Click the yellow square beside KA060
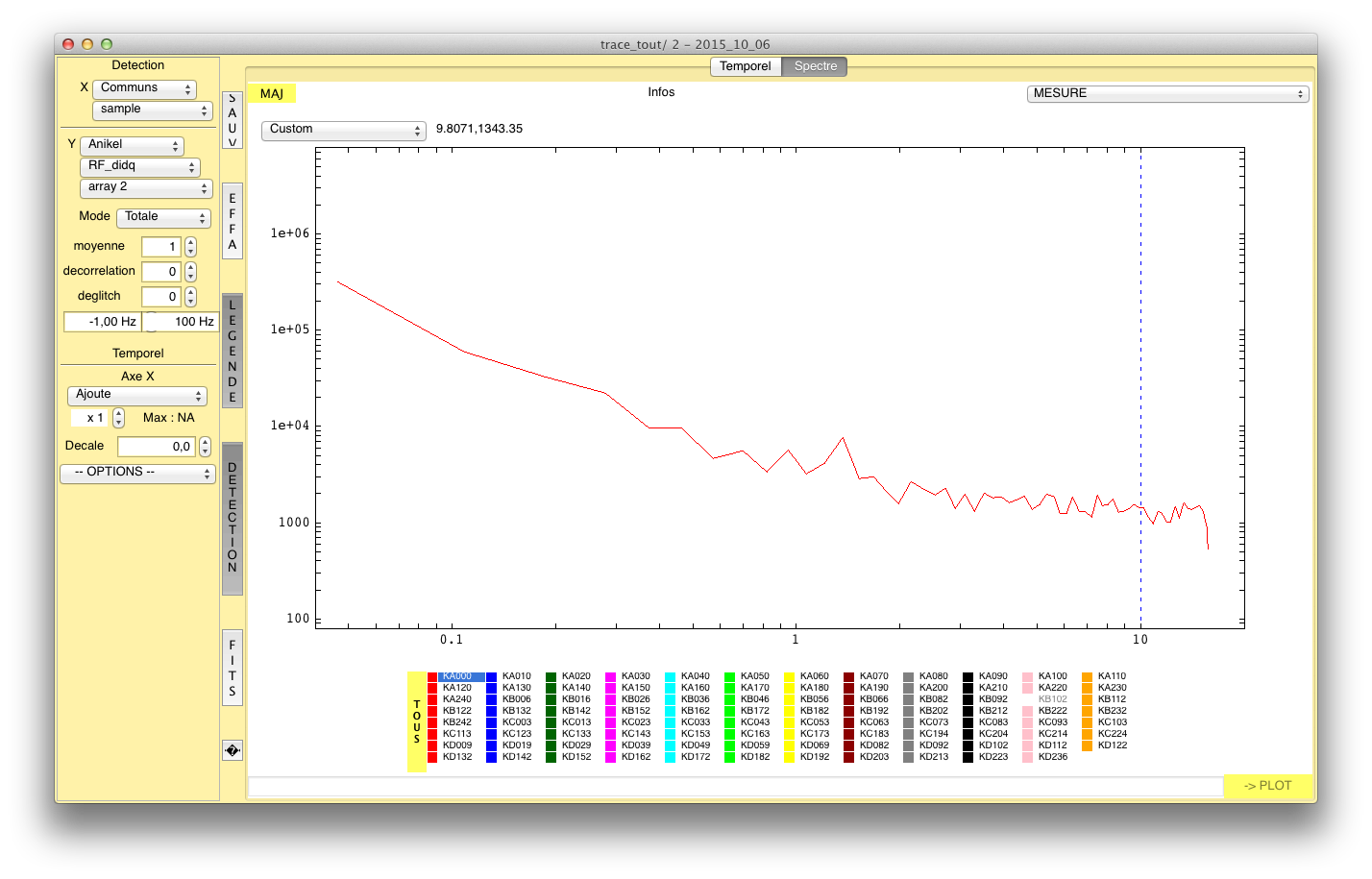Screen dimensions: 1372x879 click(x=790, y=676)
